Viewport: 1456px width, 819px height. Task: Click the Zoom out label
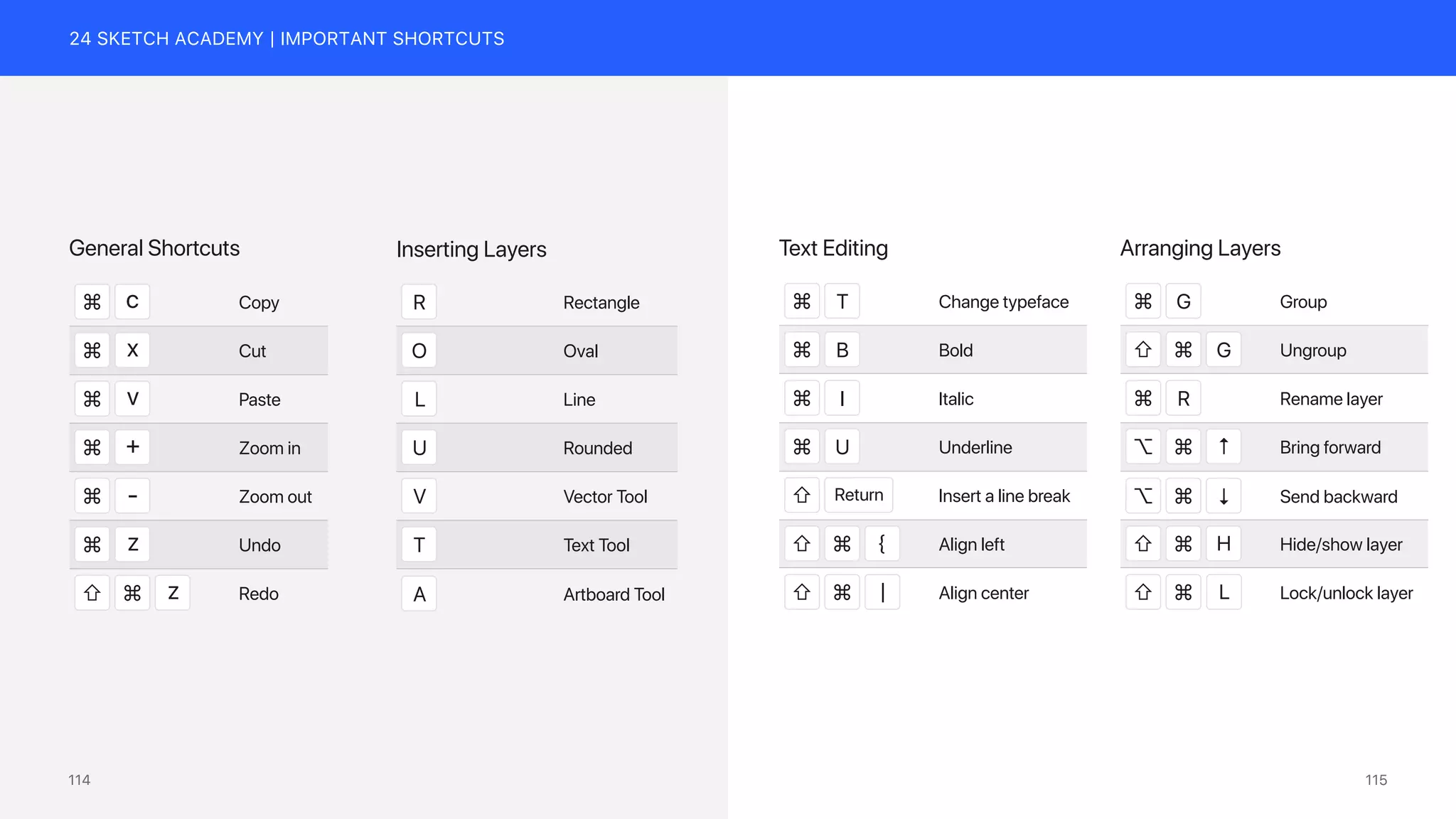(275, 496)
